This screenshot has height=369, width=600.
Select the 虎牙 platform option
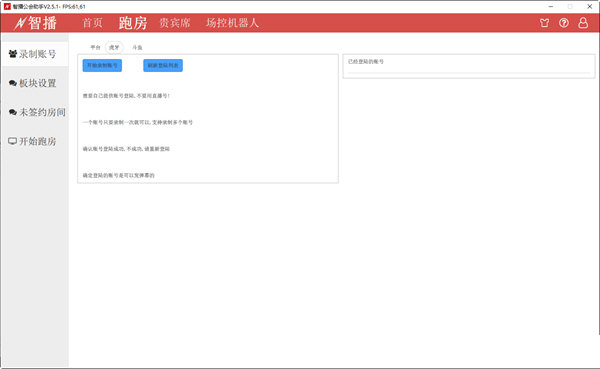[x=114, y=47]
